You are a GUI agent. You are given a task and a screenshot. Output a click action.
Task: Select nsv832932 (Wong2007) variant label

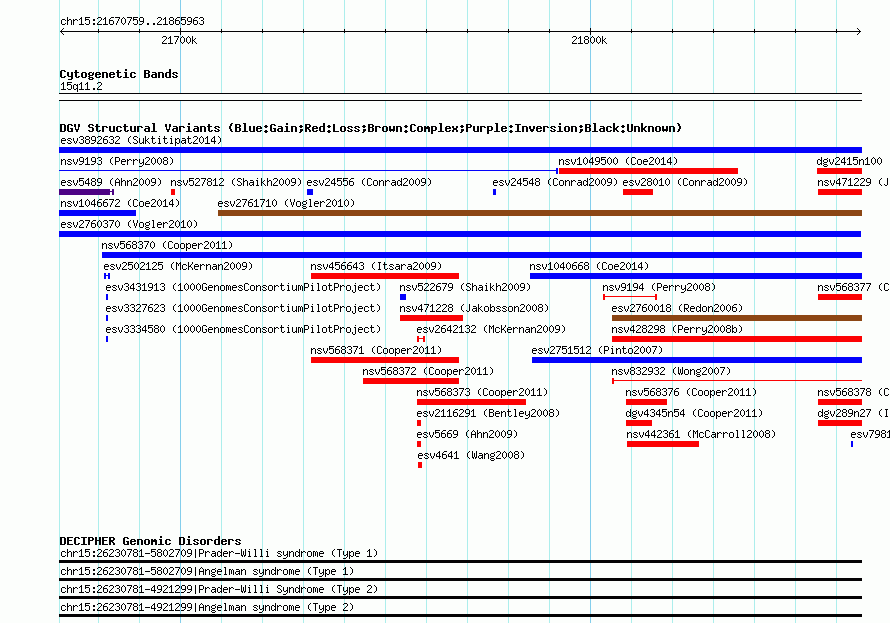tap(671, 371)
